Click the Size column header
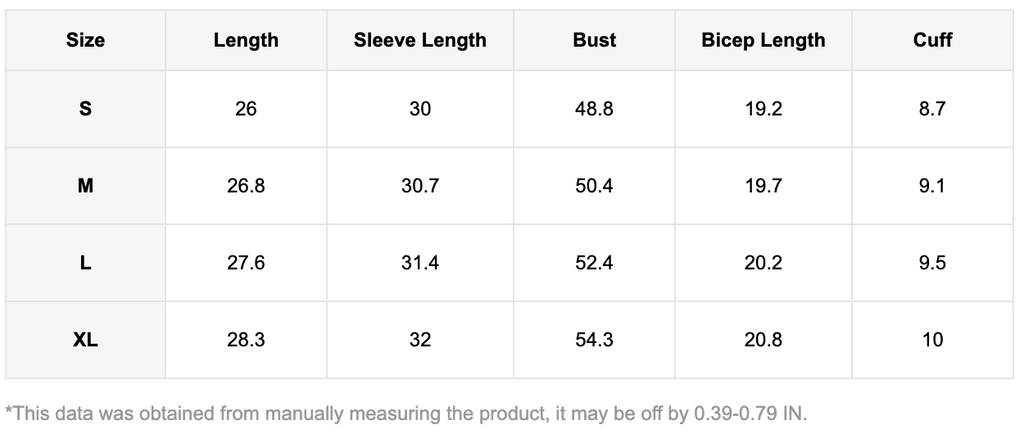Viewport: 1024px width, 434px height. pos(85,41)
